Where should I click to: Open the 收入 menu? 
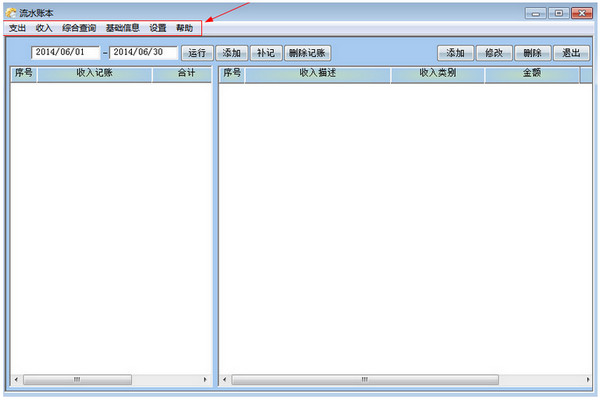tap(44, 28)
